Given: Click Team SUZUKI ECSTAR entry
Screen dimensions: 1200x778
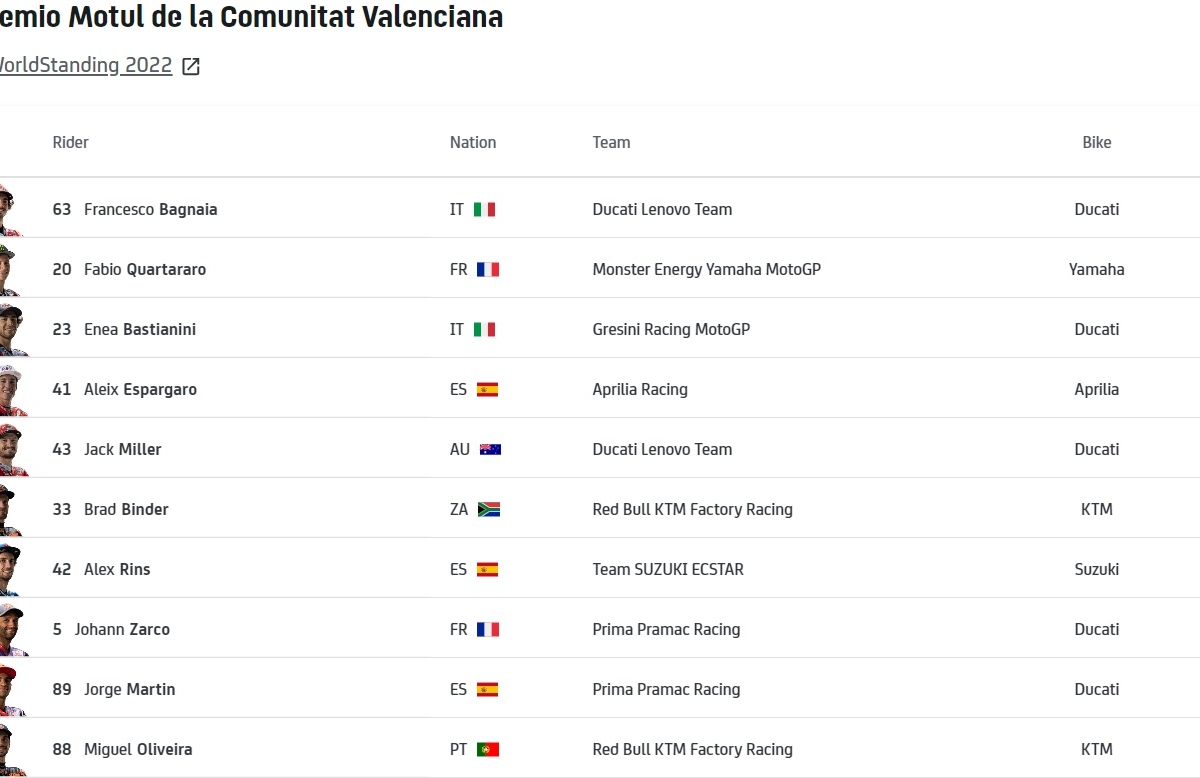Looking at the screenshot, I should [668, 570].
